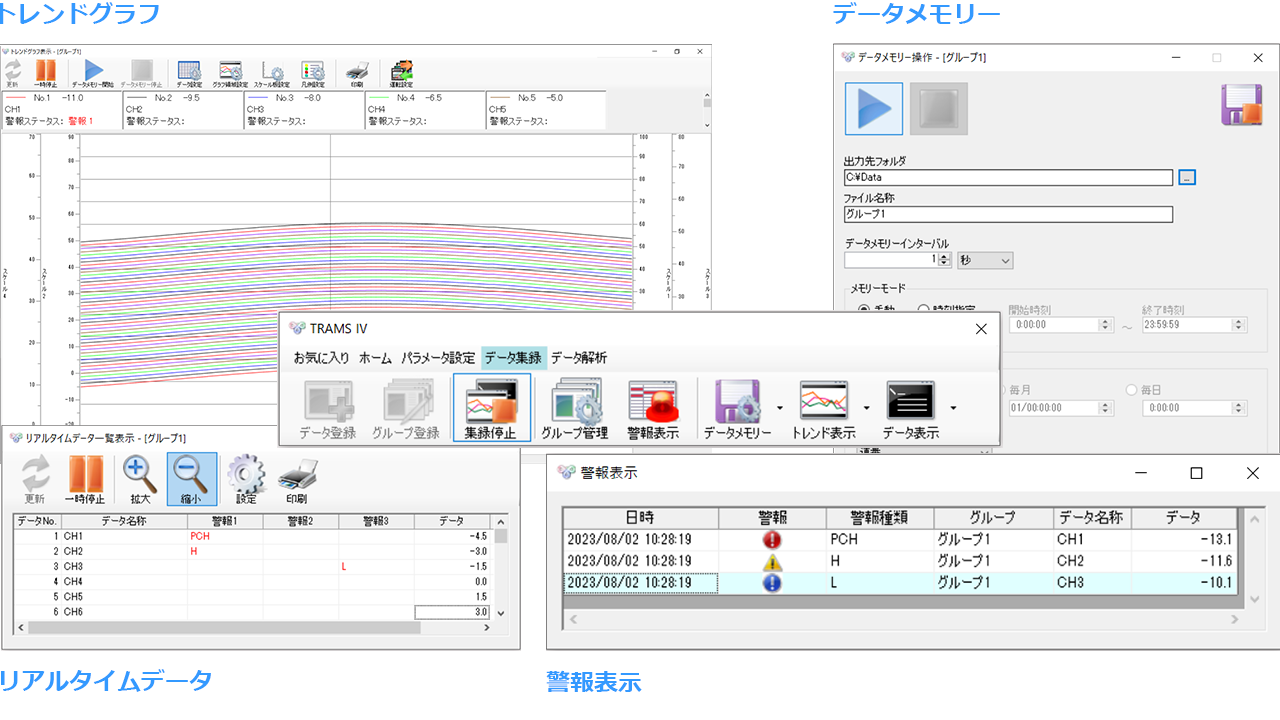Viewport: 1280px width, 720px height.
Task: Click blue info icon in CH3 alarm row
Action: [772, 583]
